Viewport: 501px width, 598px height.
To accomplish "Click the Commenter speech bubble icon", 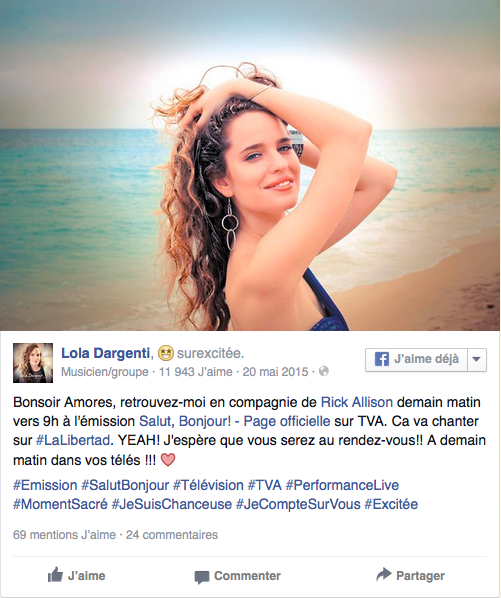I will pyautogui.click(x=202, y=577).
